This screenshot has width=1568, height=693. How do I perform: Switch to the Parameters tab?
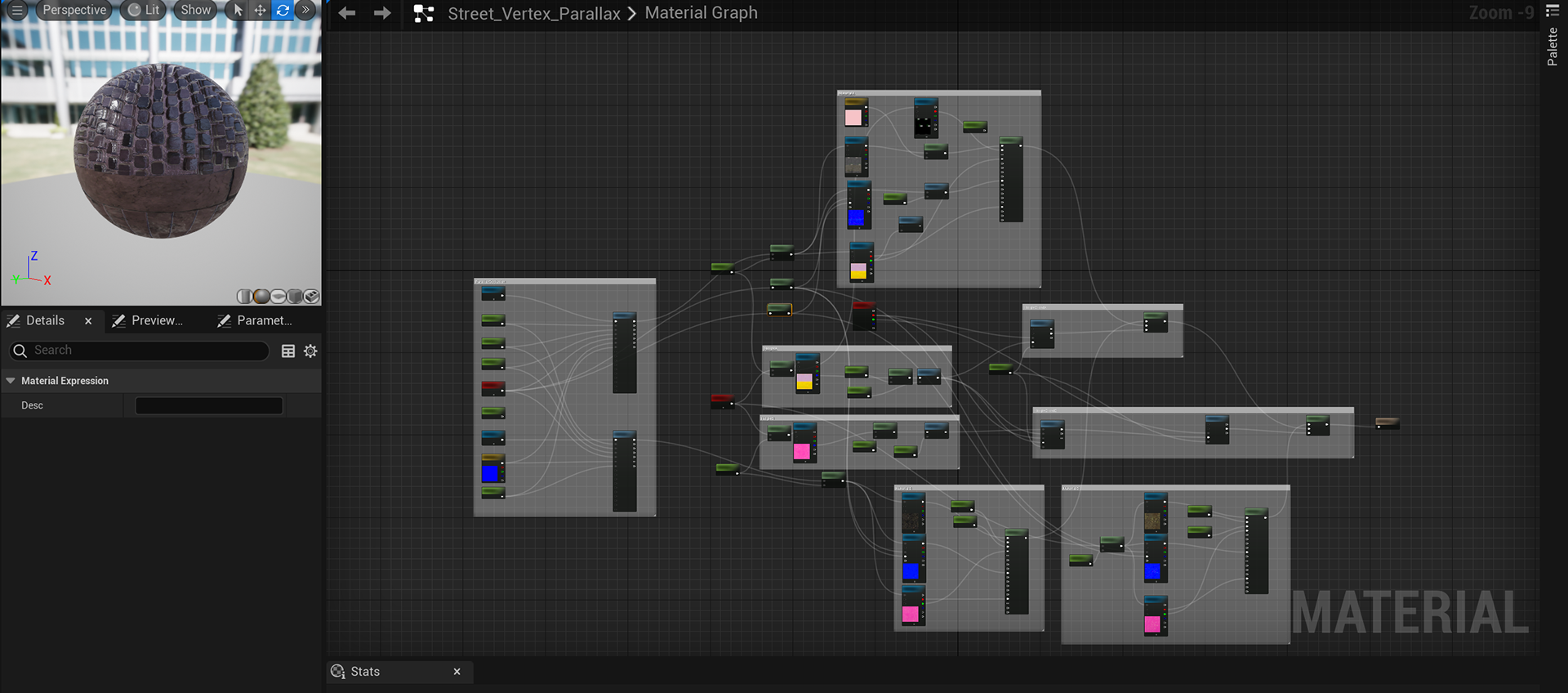[264, 320]
